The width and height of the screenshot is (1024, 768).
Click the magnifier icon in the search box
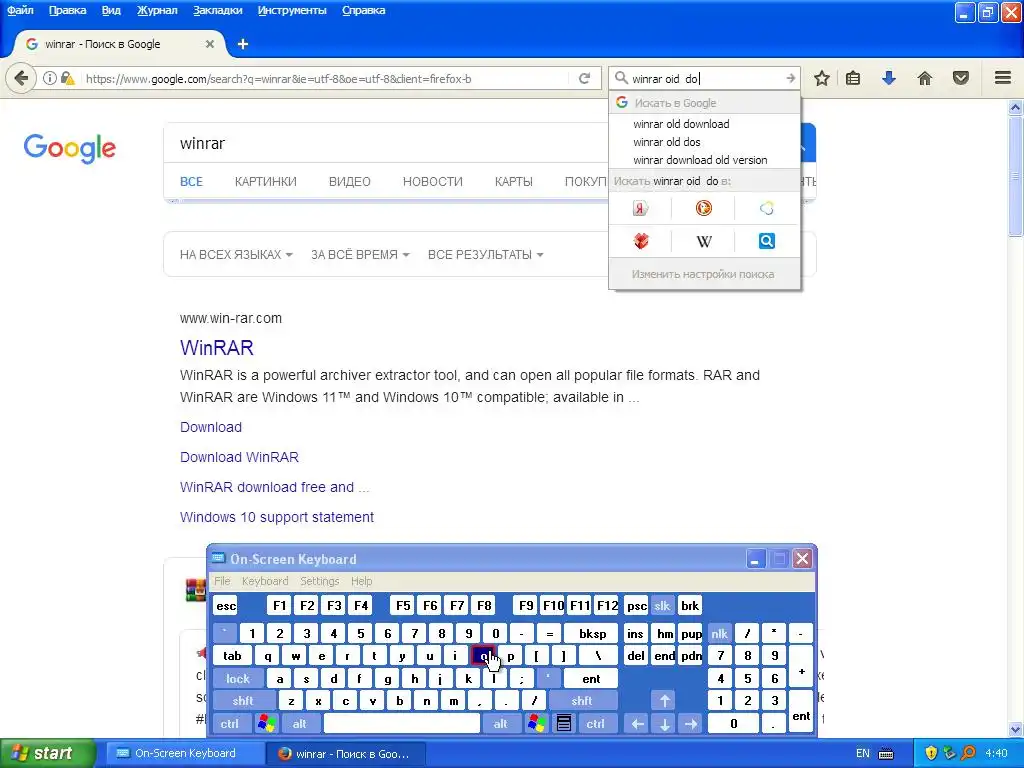click(x=621, y=78)
